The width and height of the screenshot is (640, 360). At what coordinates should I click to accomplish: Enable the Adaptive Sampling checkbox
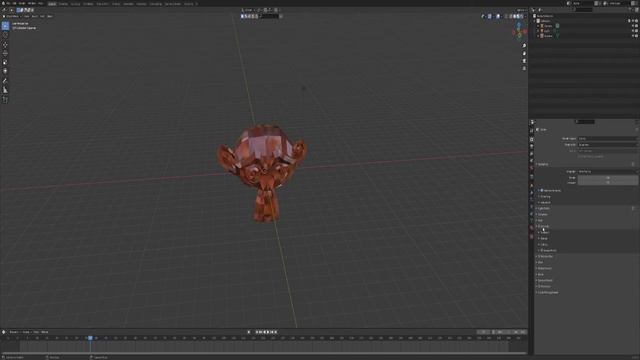click(x=542, y=191)
